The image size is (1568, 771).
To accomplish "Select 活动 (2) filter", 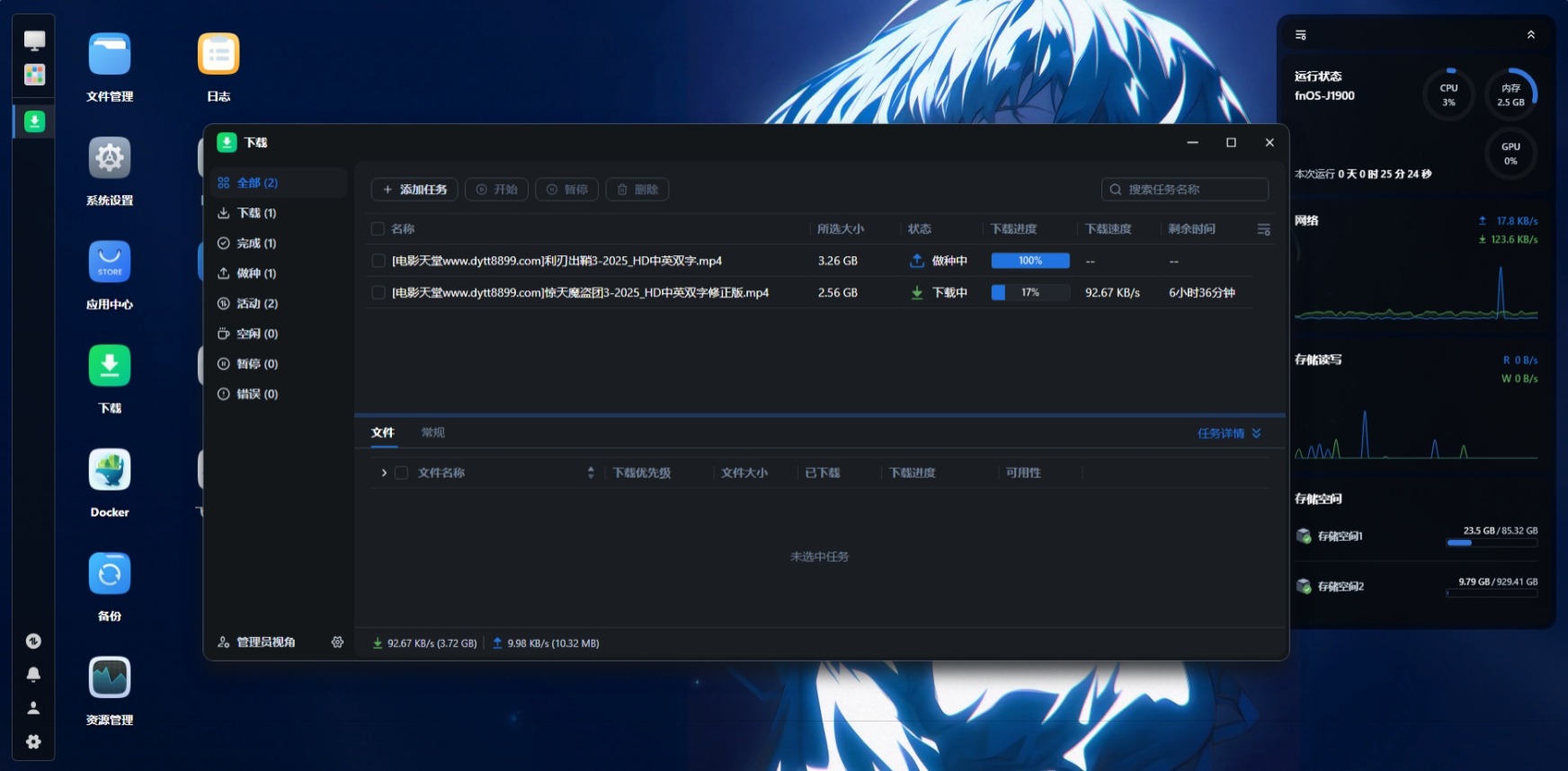I will (280, 304).
